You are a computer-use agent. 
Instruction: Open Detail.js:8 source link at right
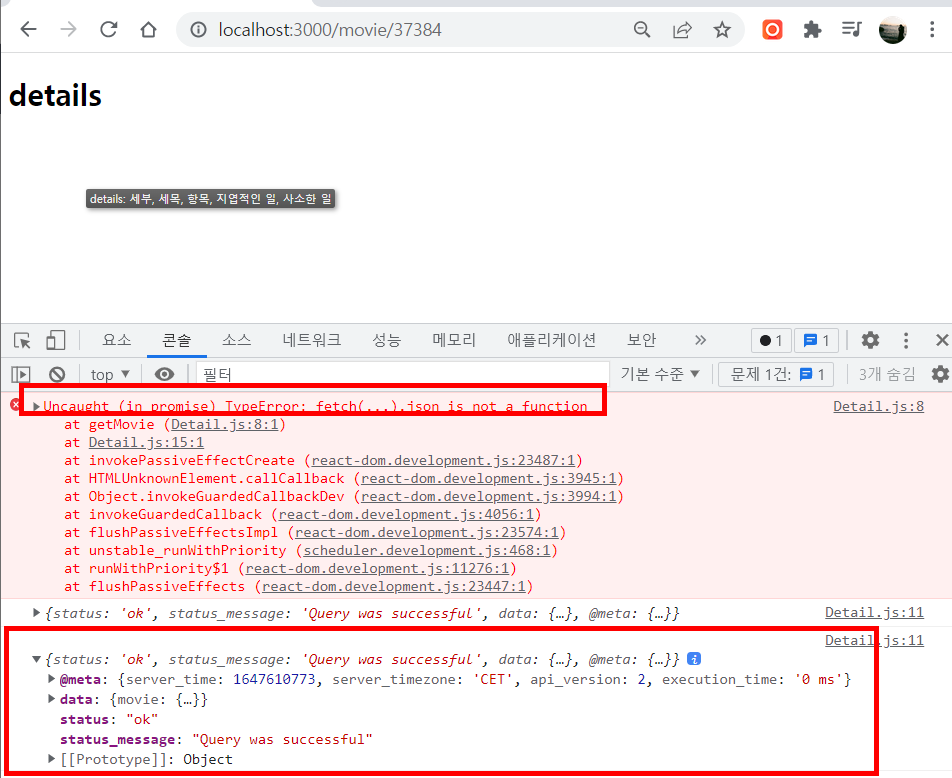click(x=879, y=406)
